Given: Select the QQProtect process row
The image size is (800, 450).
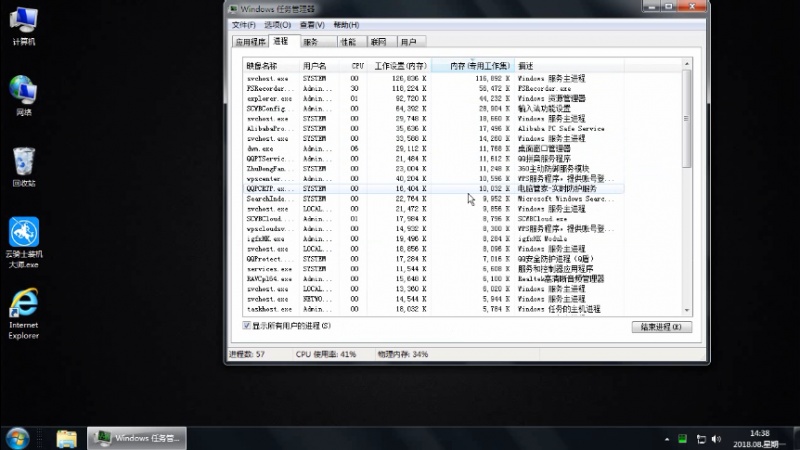Looking at the screenshot, I should coord(433,259).
